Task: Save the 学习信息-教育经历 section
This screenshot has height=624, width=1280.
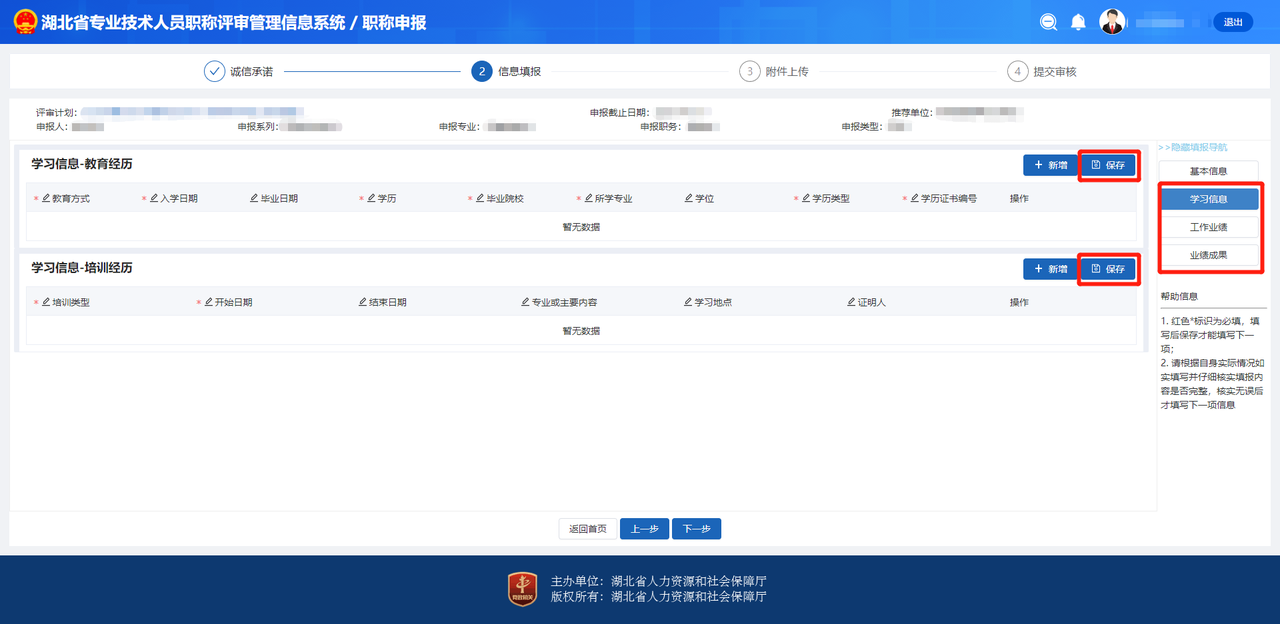Action: pos(1108,165)
